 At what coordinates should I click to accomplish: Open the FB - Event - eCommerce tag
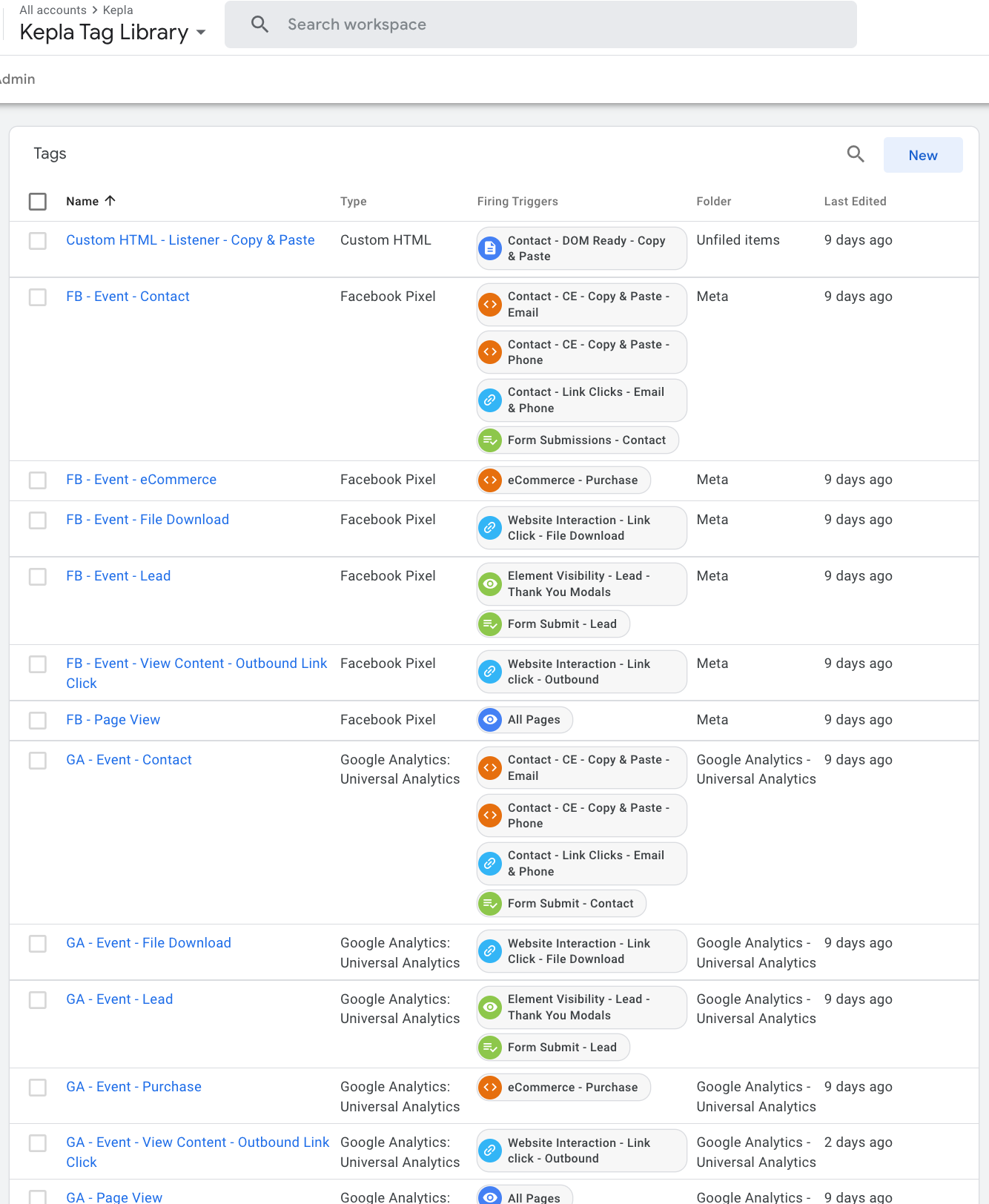click(x=141, y=480)
